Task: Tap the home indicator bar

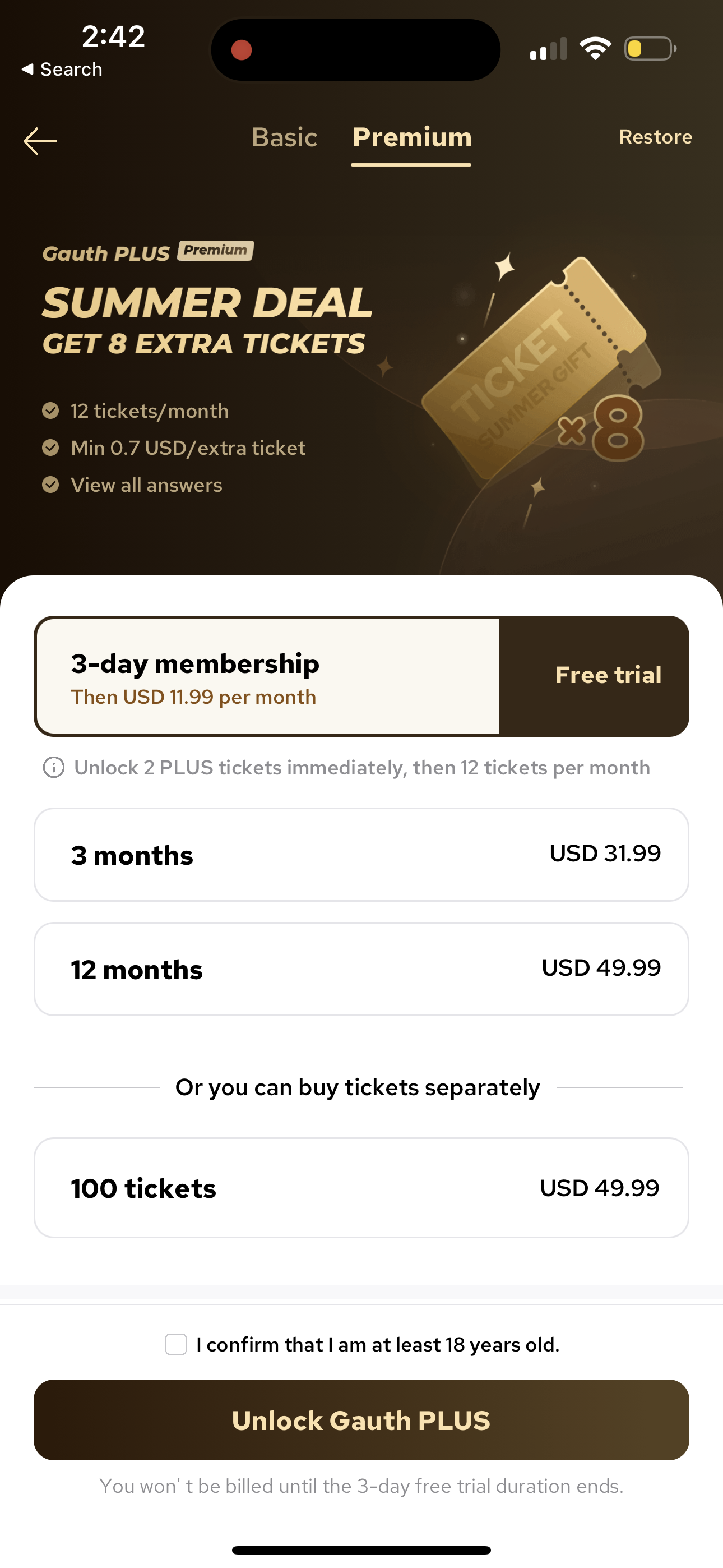Action: click(361, 1549)
